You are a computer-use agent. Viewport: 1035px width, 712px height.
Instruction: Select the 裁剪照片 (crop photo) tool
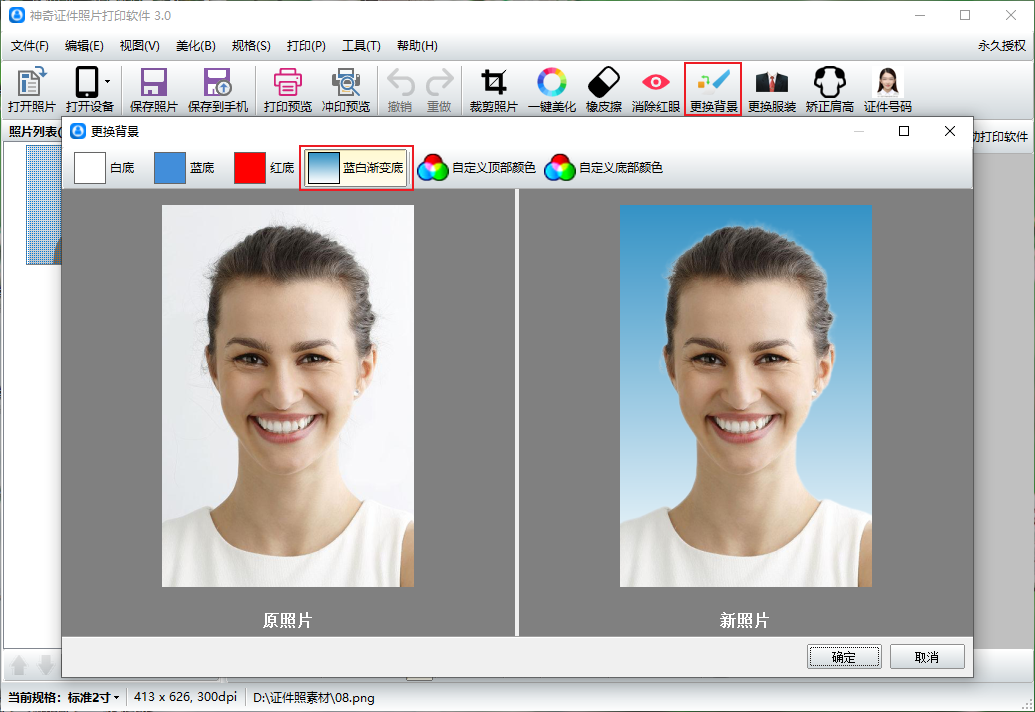point(493,89)
